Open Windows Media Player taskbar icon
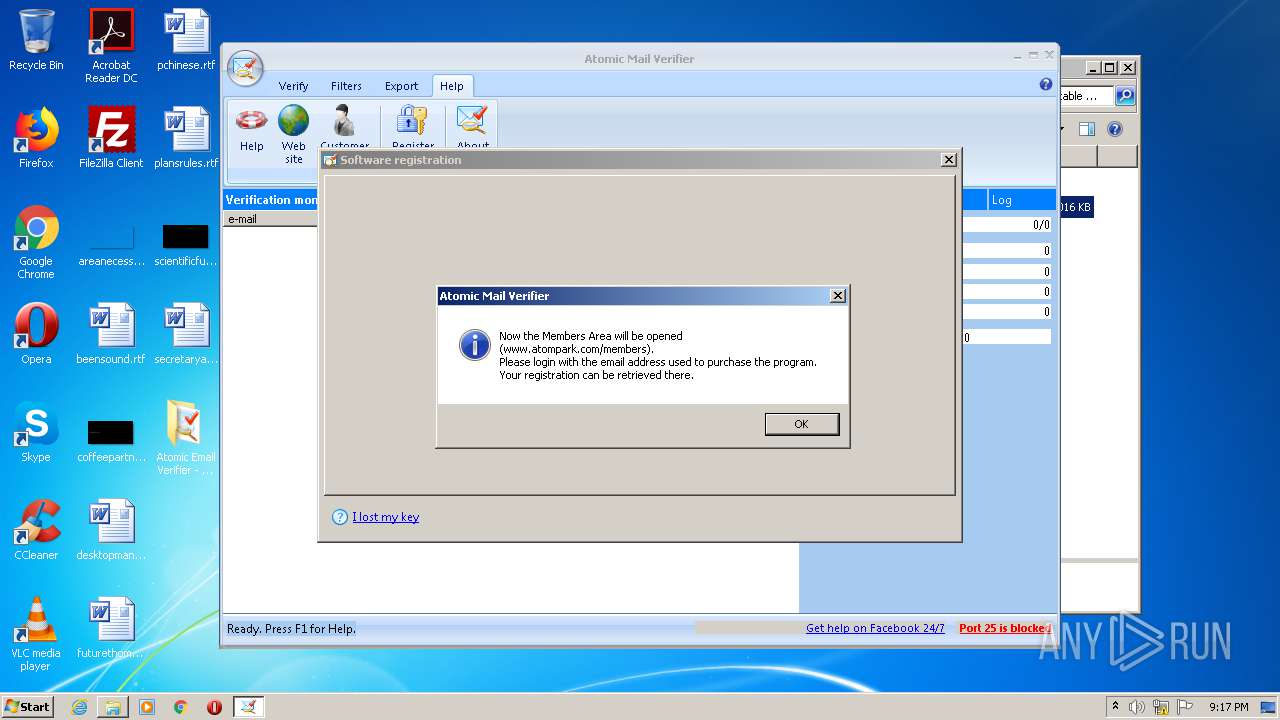Viewport: 1280px width, 720px height. 147,707
